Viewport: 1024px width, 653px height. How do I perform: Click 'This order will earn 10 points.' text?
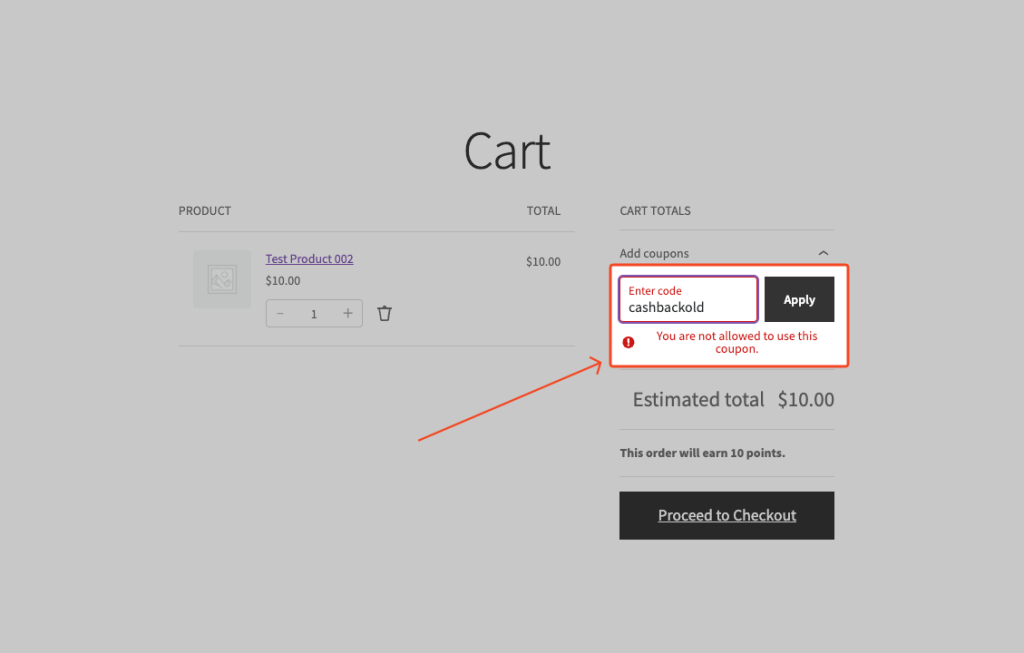tap(703, 453)
